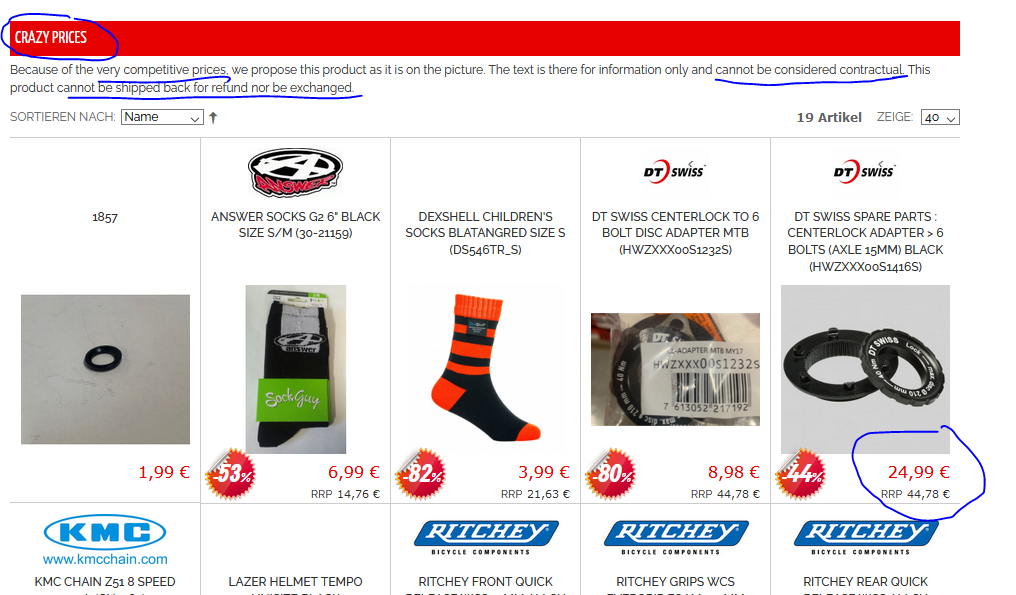The width and height of the screenshot is (1016, 595).
Task: Click the Crazy Prices header banner
Action: 485,38
